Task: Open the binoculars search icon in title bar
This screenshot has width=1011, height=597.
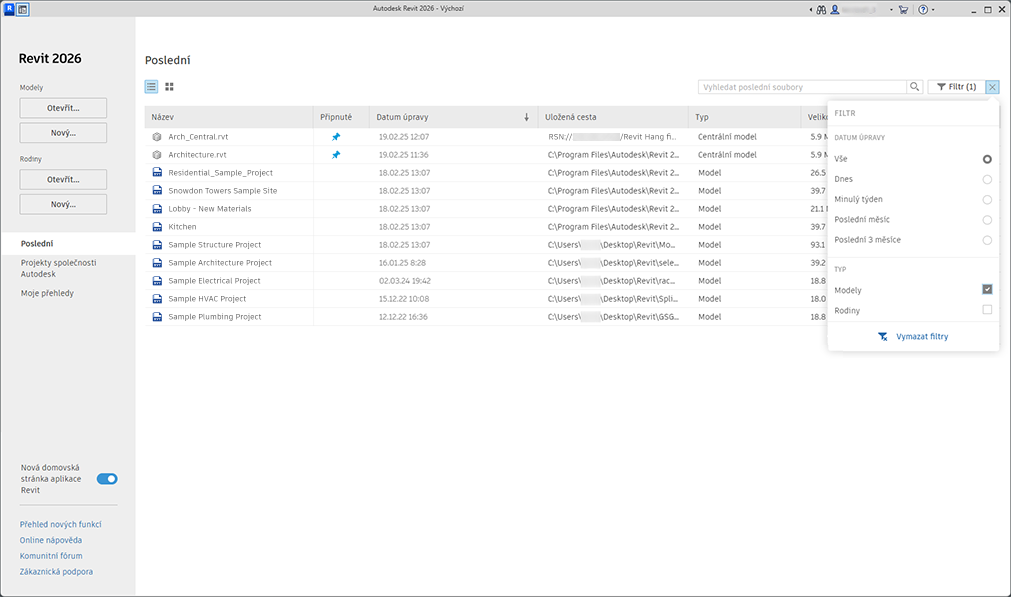Action: [x=821, y=10]
